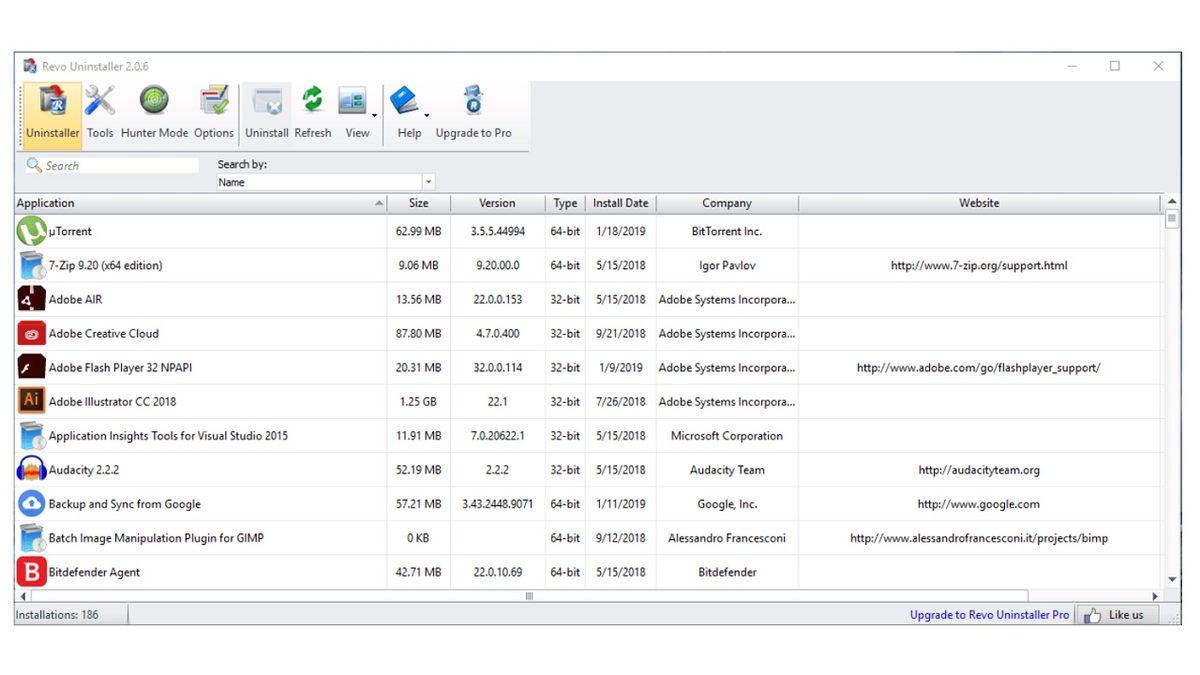This screenshot has width=1200, height=675.
Task: Sort by Install Date column header
Action: click(620, 203)
